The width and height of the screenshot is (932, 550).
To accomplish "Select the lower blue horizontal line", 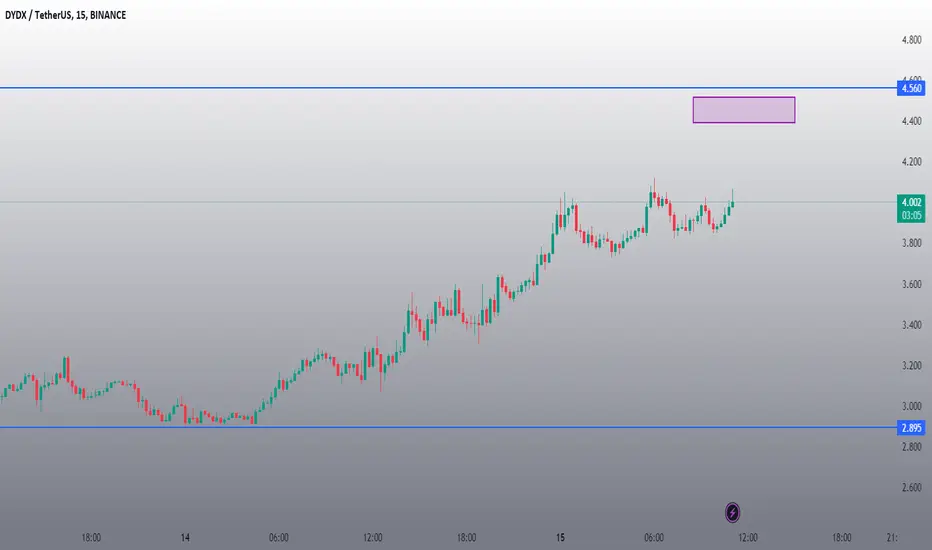I will pos(448,427).
